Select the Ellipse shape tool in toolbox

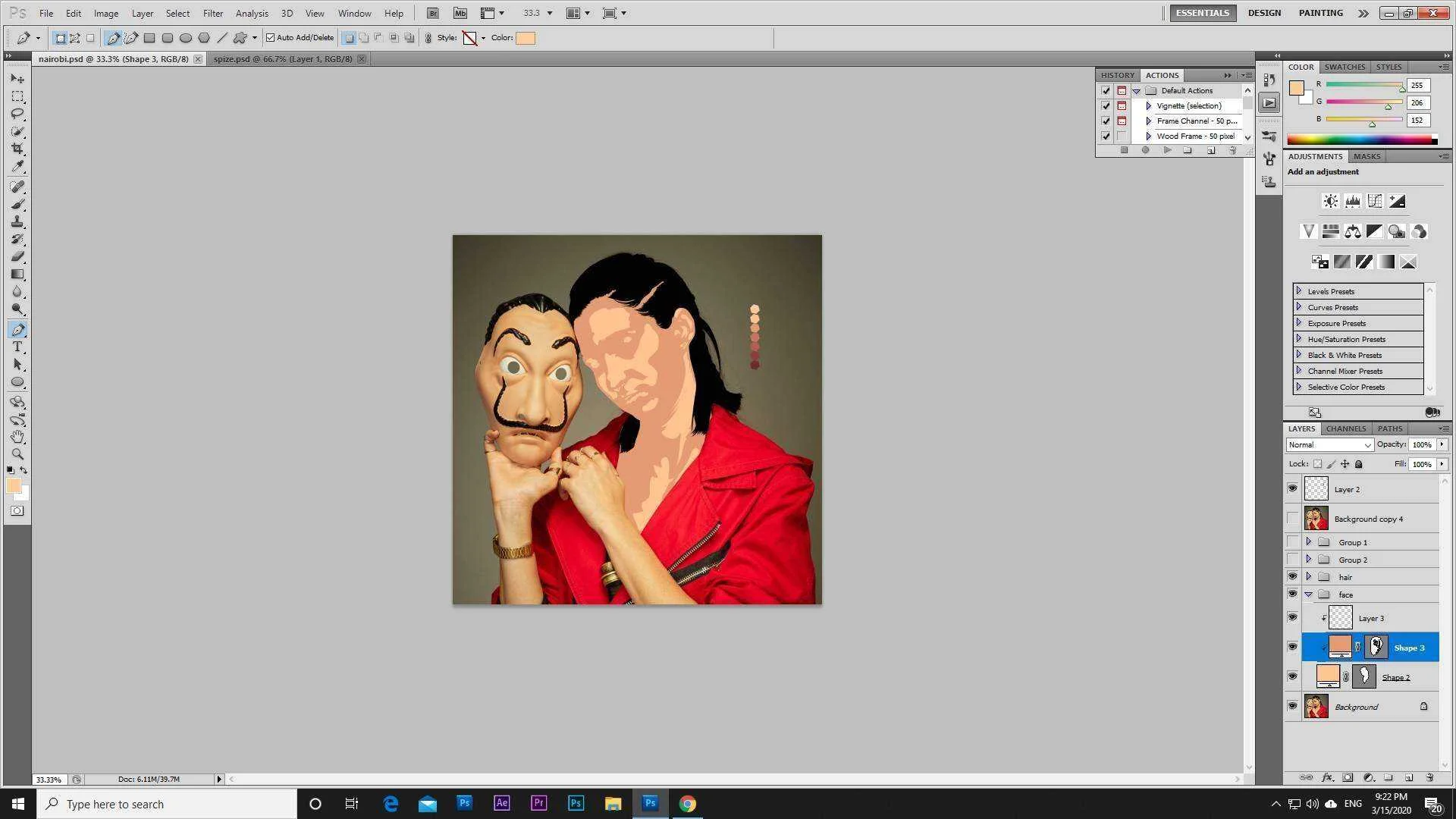(17, 382)
